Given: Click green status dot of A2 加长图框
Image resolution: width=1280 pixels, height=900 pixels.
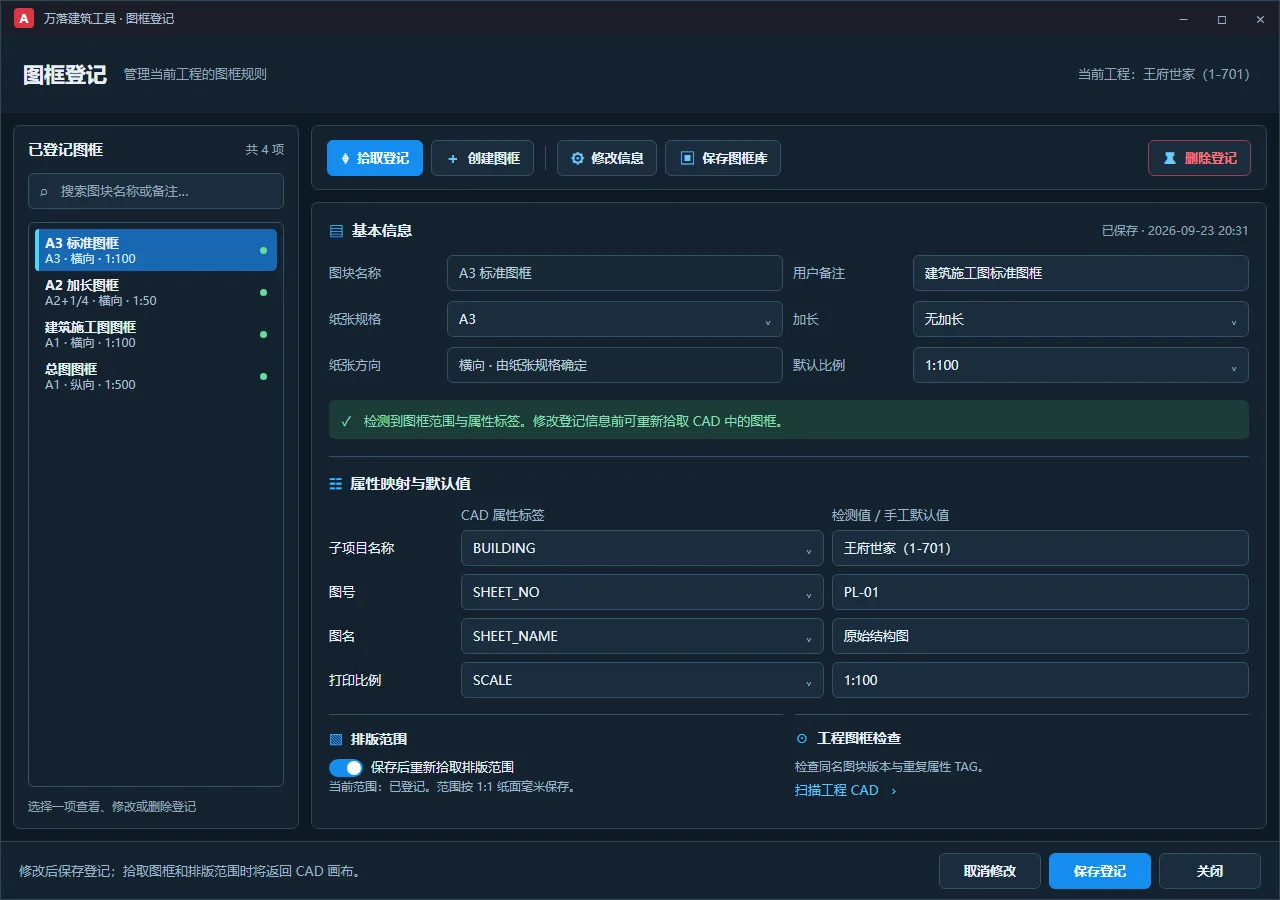Looking at the screenshot, I should [x=263, y=293].
